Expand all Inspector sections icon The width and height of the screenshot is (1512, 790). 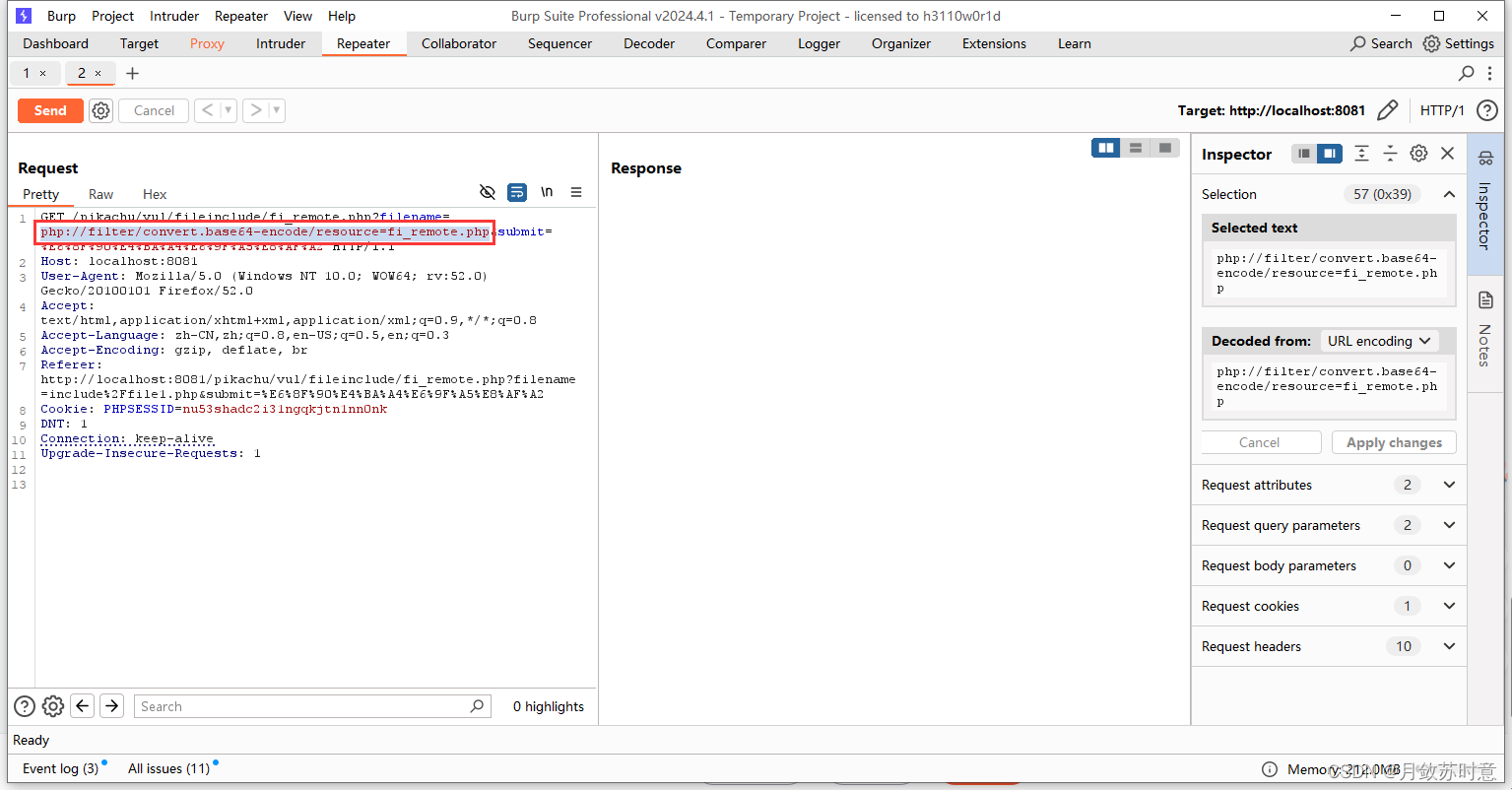click(x=1361, y=154)
